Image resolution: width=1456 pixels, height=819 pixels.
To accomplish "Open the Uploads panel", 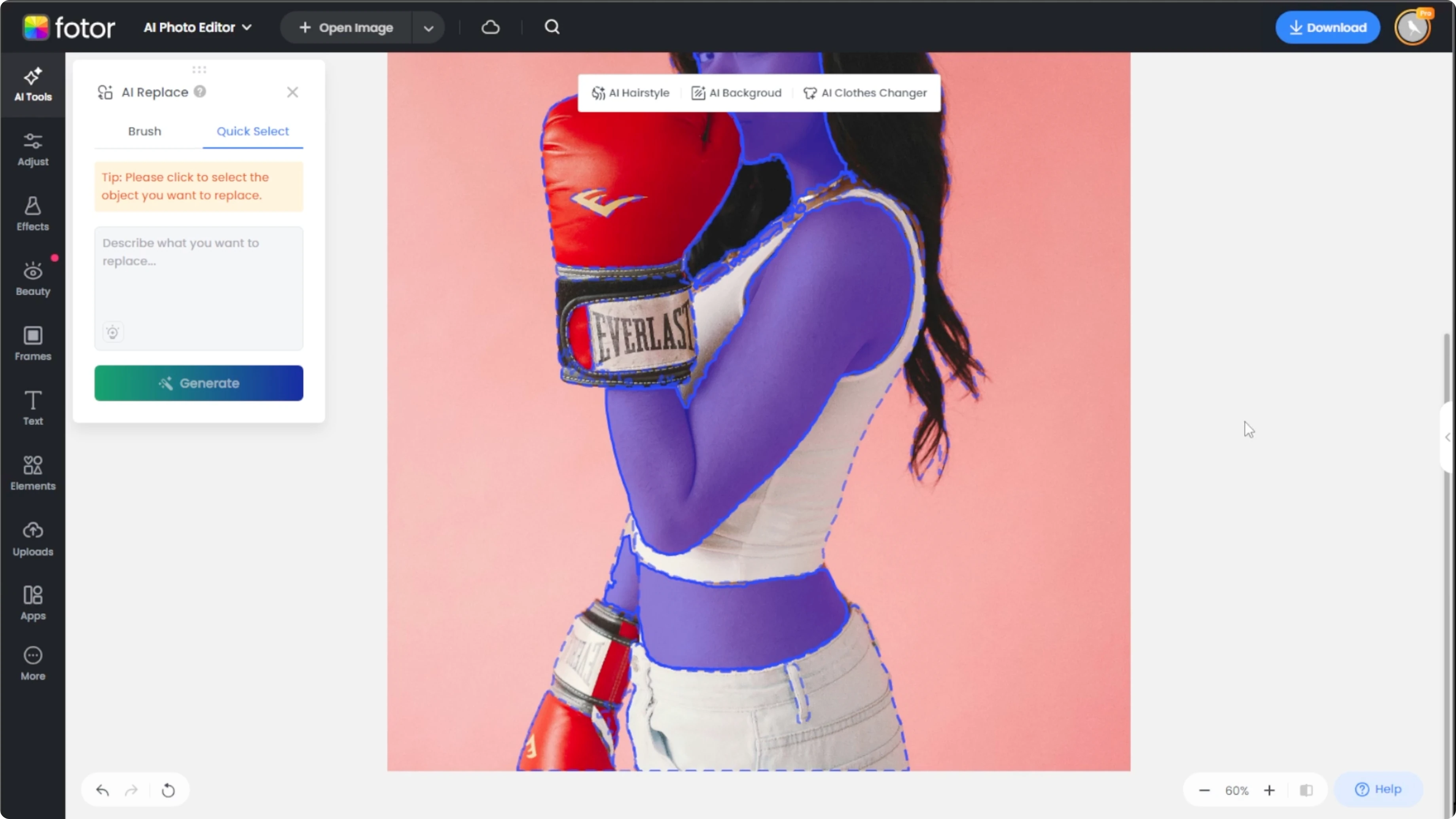I will tap(33, 539).
